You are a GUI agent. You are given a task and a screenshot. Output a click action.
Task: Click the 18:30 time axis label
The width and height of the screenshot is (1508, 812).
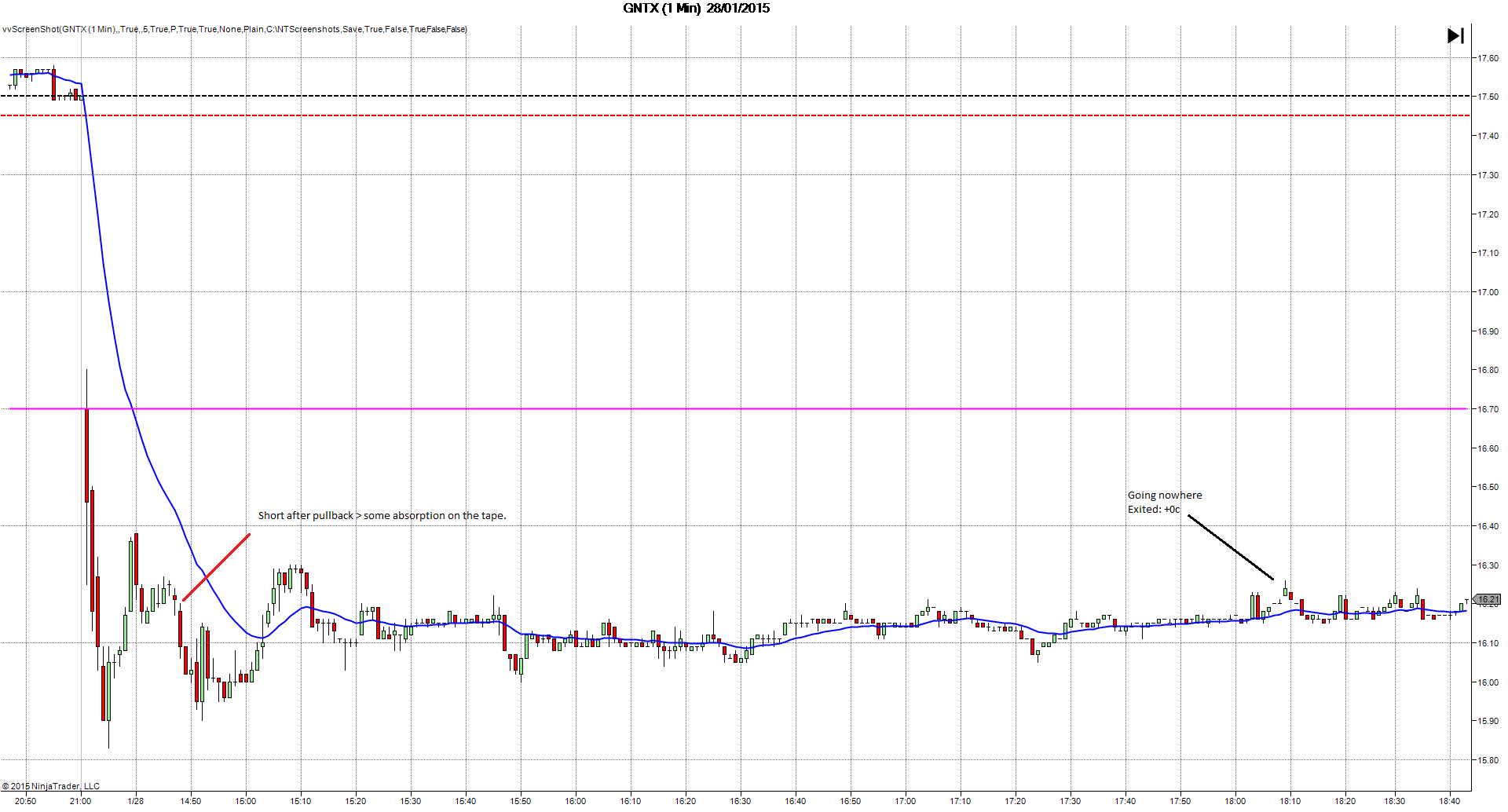point(1395,801)
